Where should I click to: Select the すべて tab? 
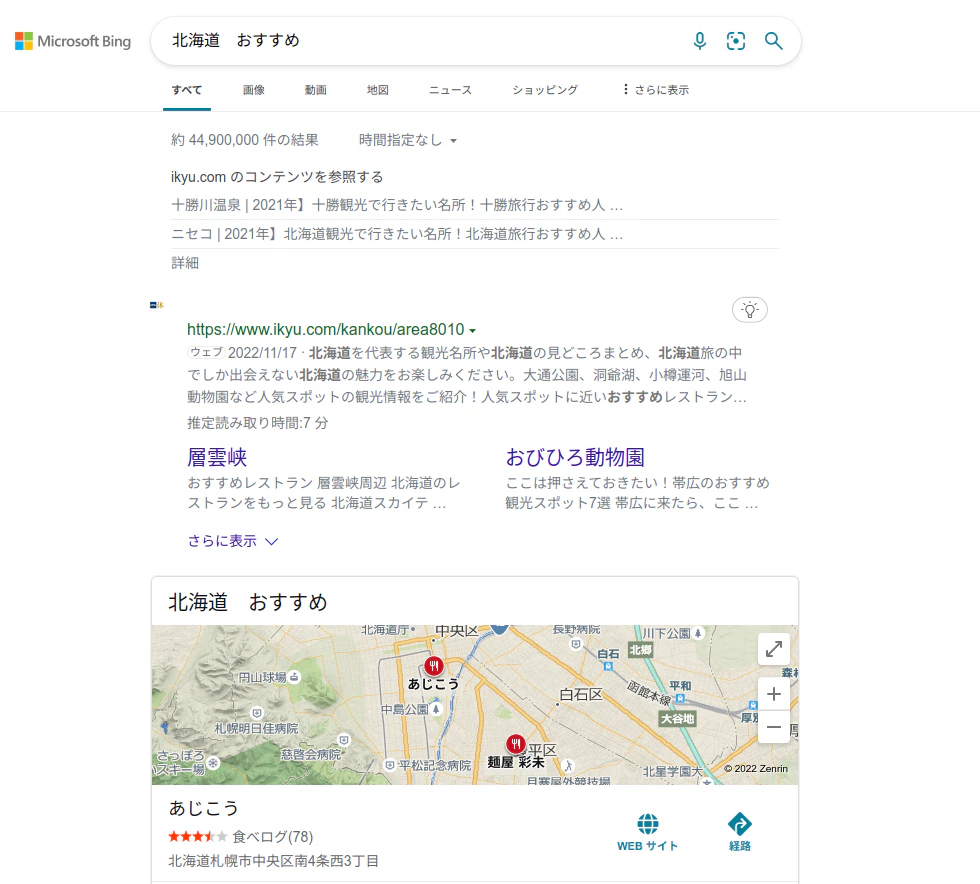tap(187, 90)
